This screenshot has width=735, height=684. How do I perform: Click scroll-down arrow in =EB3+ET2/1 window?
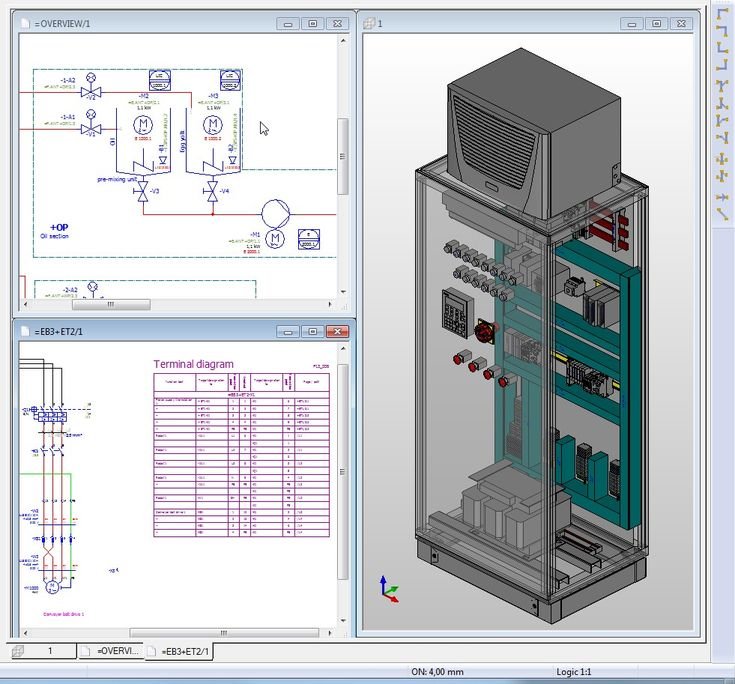pyautogui.click(x=343, y=620)
